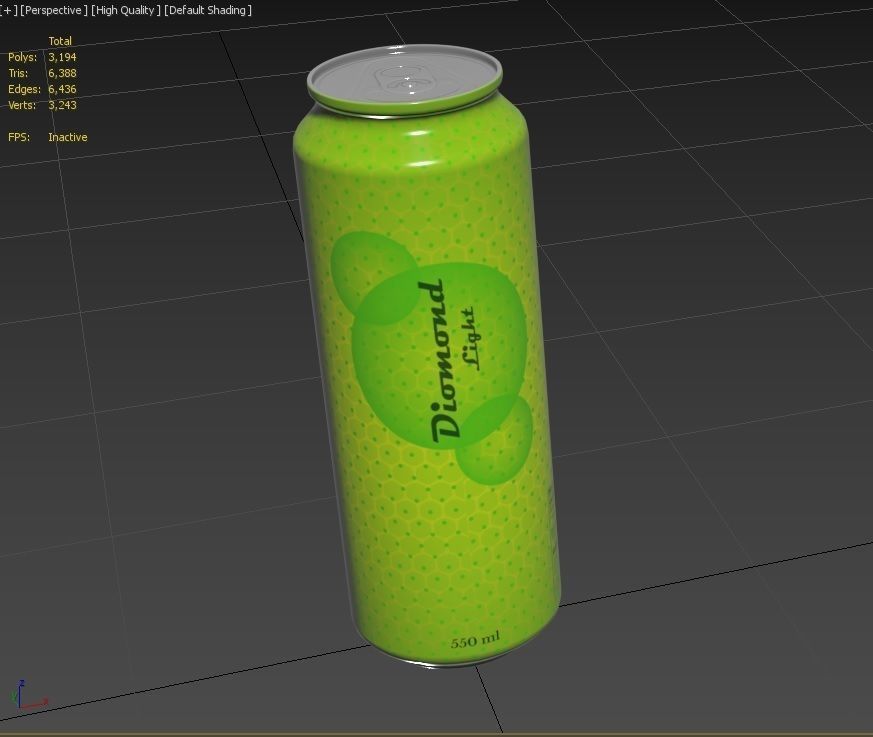The height and width of the screenshot is (737, 873).
Task: Click the 'Total' statistics header
Action: pos(60,41)
